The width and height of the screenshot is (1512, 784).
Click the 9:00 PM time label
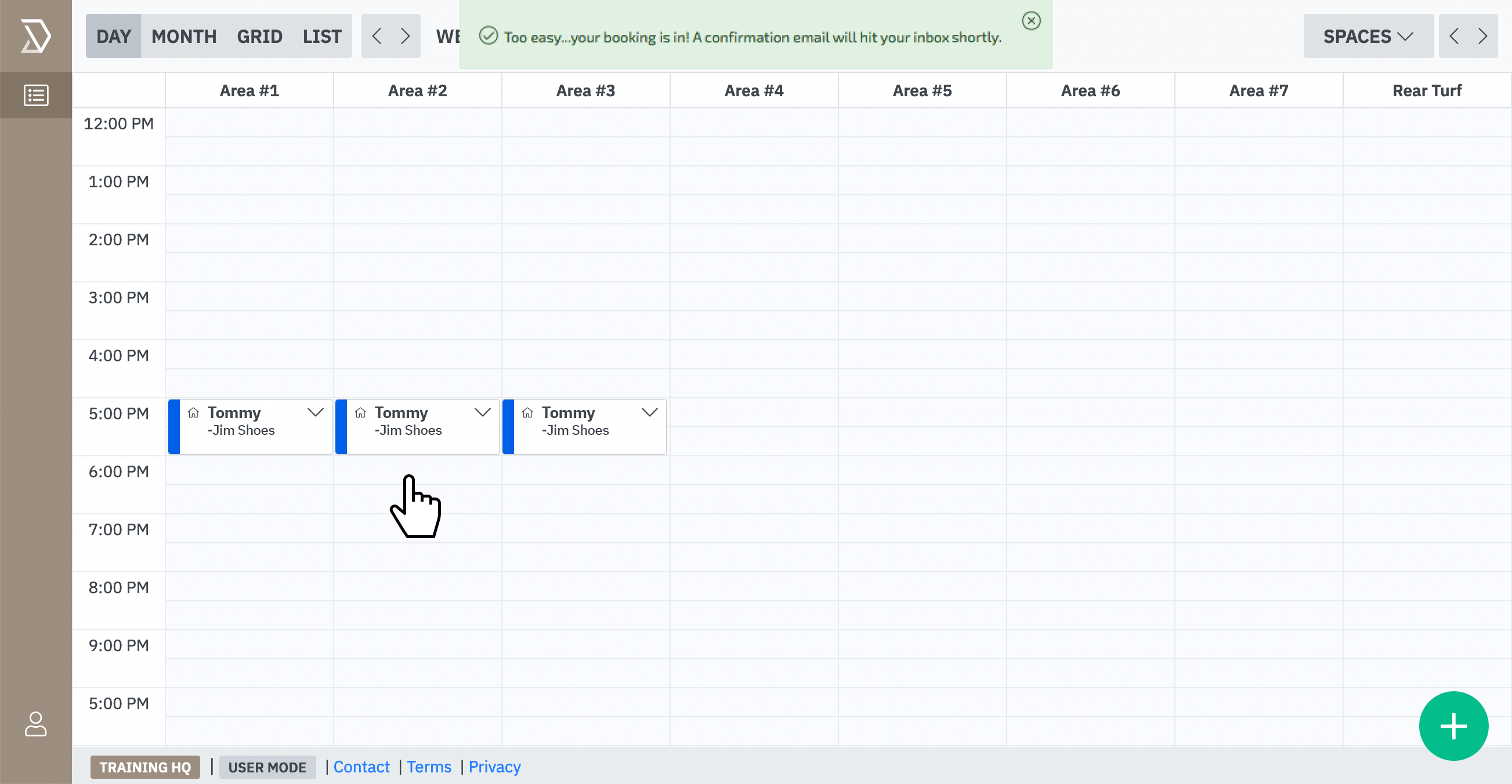pos(118,646)
